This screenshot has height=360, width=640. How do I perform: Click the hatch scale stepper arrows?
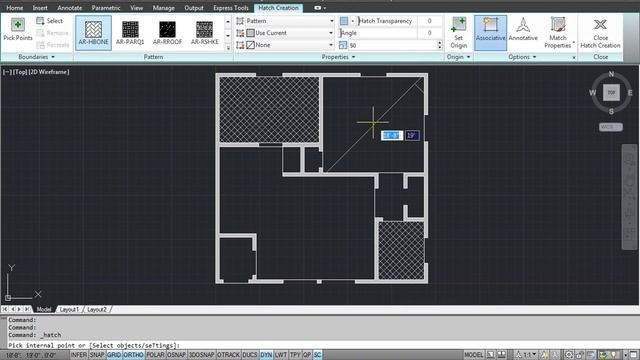pyautogui.click(x=440, y=45)
